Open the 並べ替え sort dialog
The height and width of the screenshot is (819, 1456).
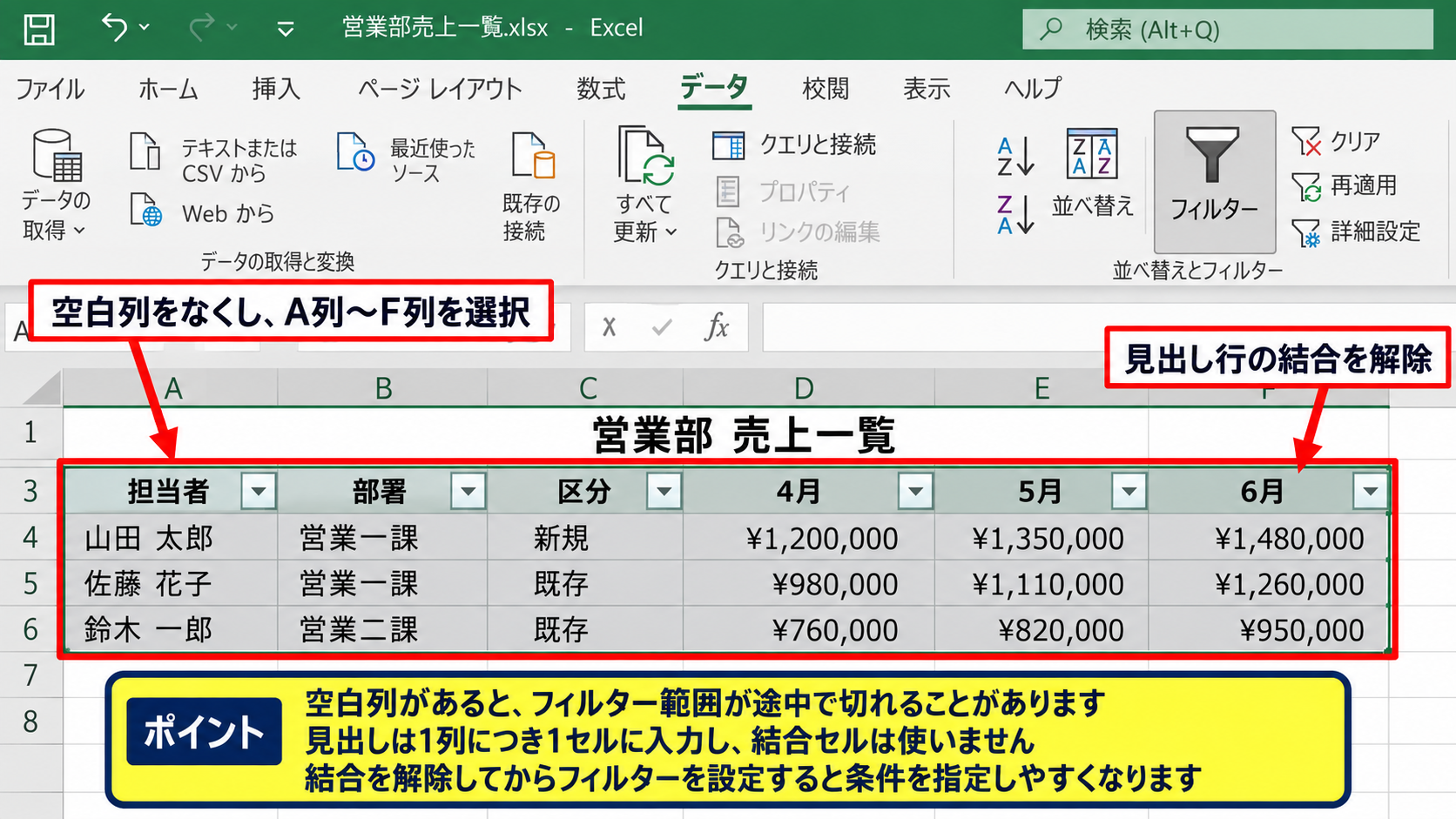tap(1093, 174)
